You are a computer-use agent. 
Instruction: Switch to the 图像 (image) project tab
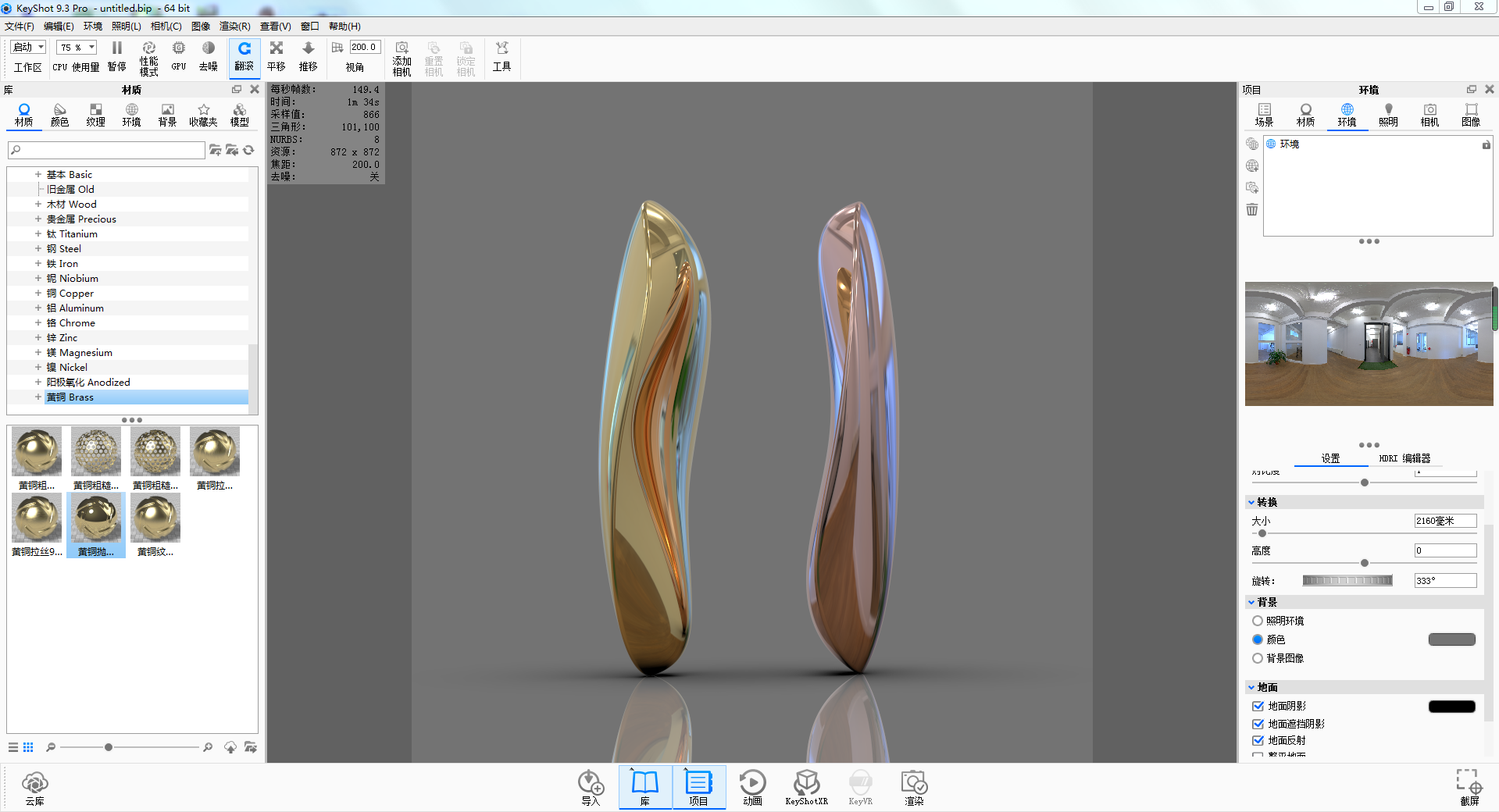(1471, 115)
